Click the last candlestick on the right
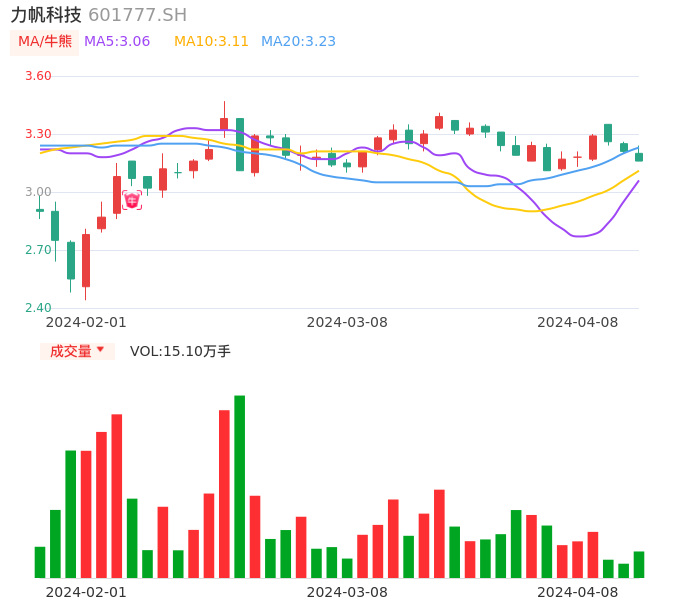 tap(639, 154)
